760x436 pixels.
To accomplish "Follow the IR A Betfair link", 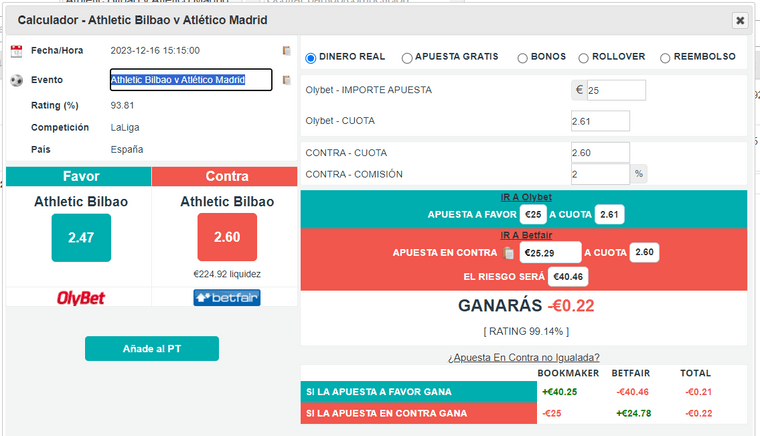I will (x=526, y=235).
